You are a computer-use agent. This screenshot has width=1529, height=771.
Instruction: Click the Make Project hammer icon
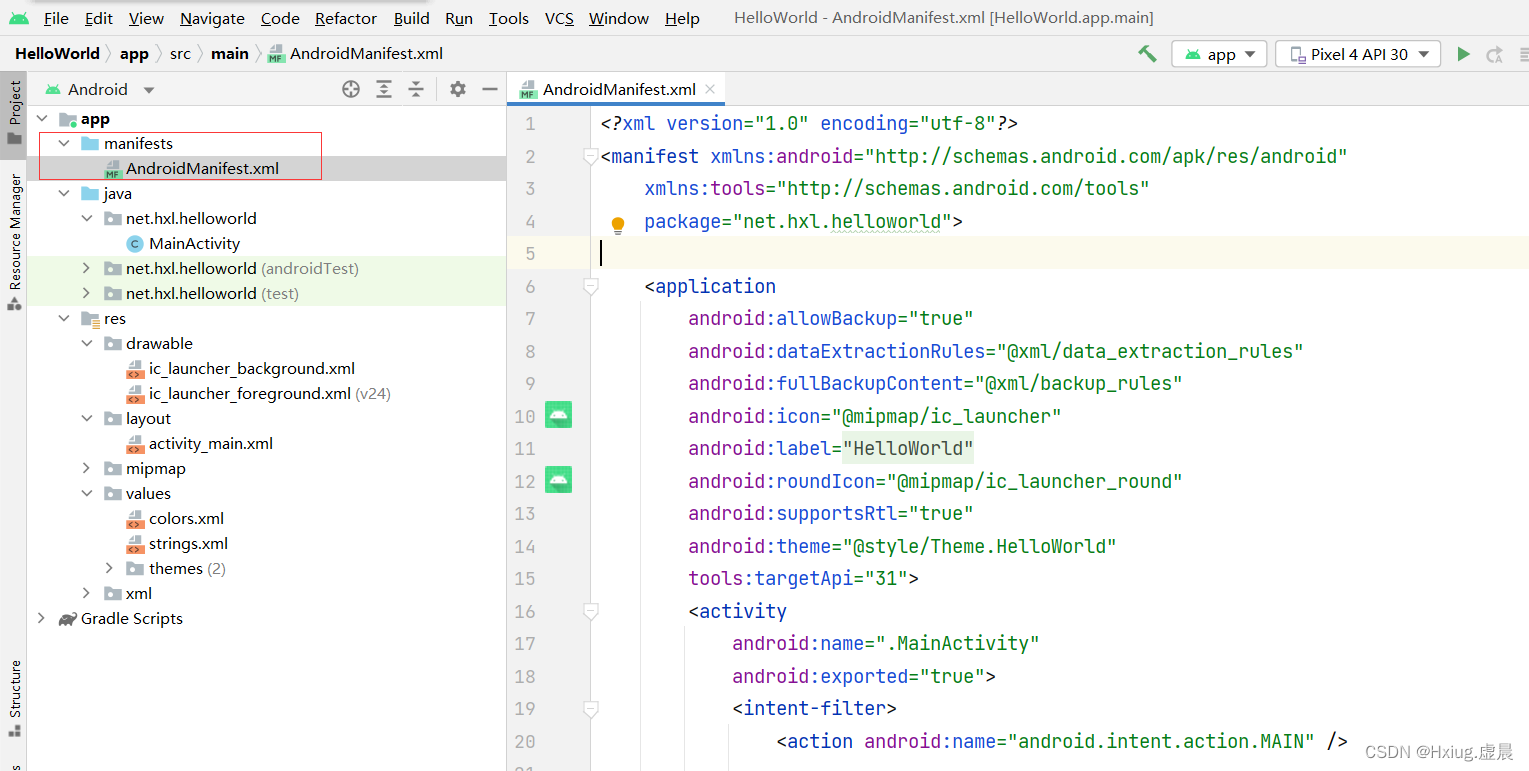pos(1147,54)
